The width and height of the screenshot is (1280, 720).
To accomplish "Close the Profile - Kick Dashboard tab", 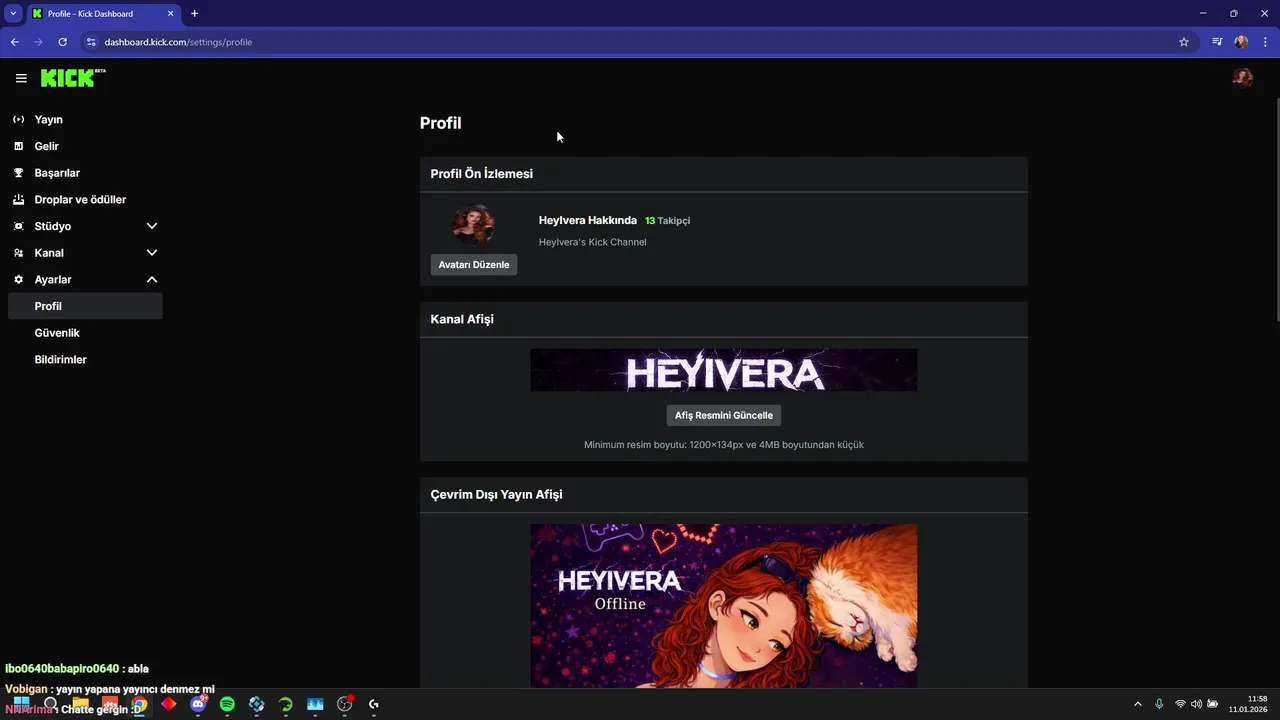I will click(x=170, y=14).
